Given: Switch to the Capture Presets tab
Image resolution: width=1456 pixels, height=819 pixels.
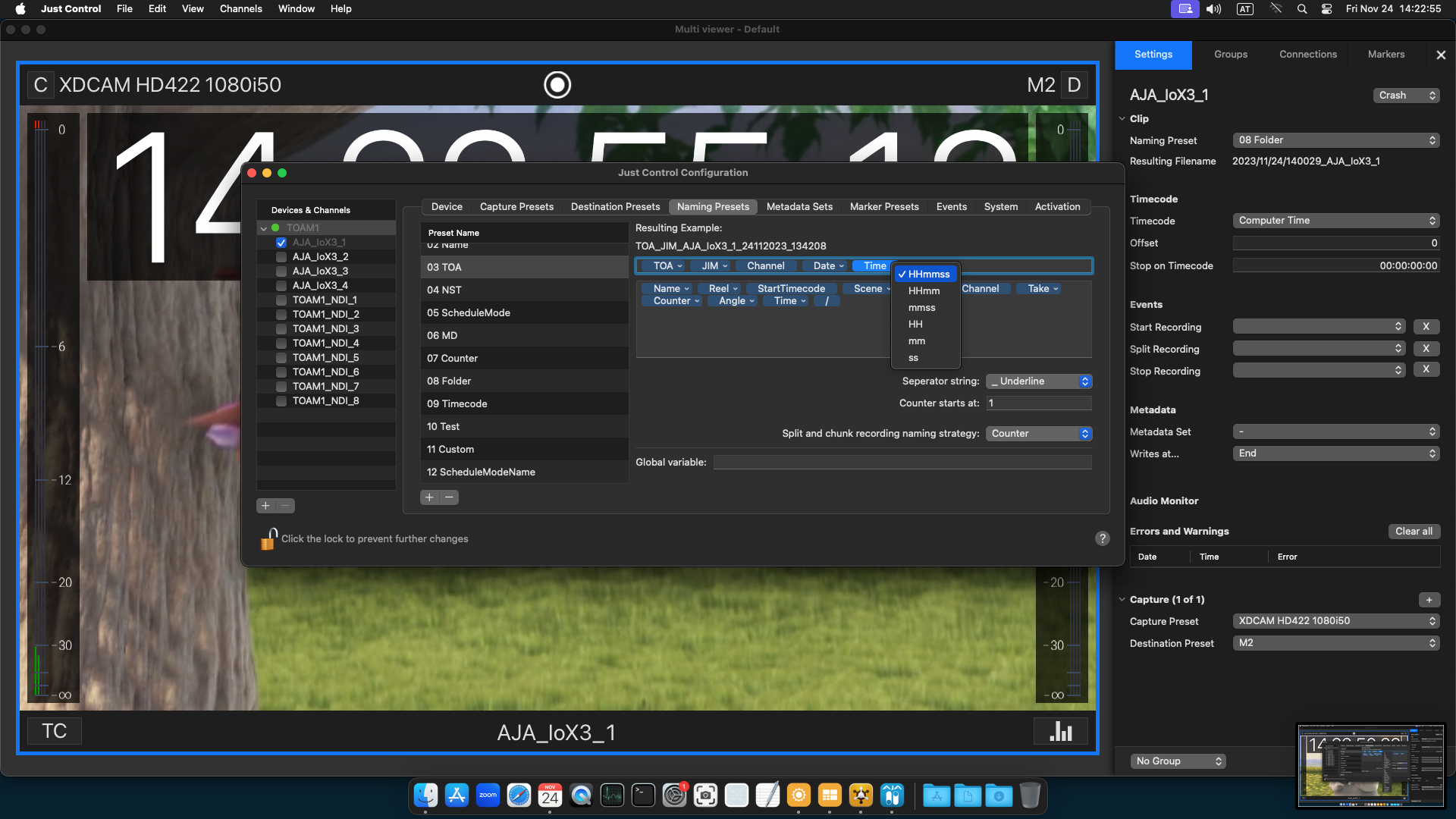Looking at the screenshot, I should click(x=516, y=207).
